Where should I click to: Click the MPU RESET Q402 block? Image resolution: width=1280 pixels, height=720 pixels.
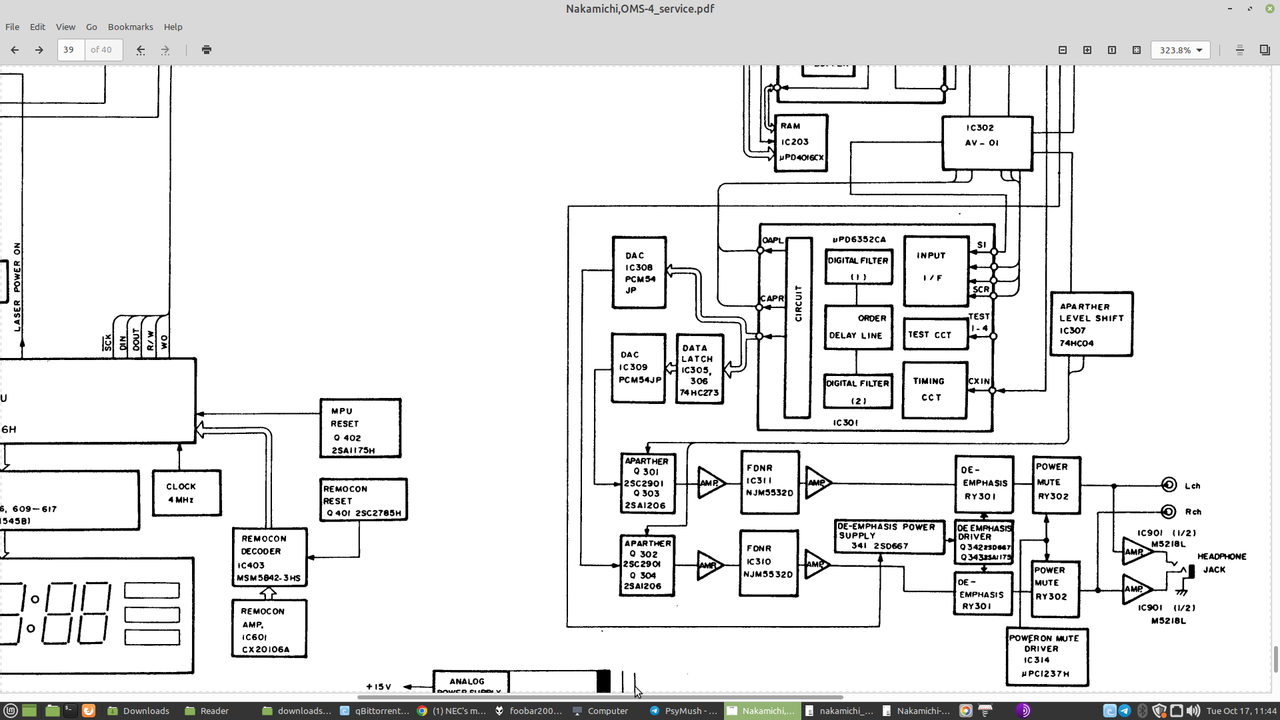tap(360, 428)
